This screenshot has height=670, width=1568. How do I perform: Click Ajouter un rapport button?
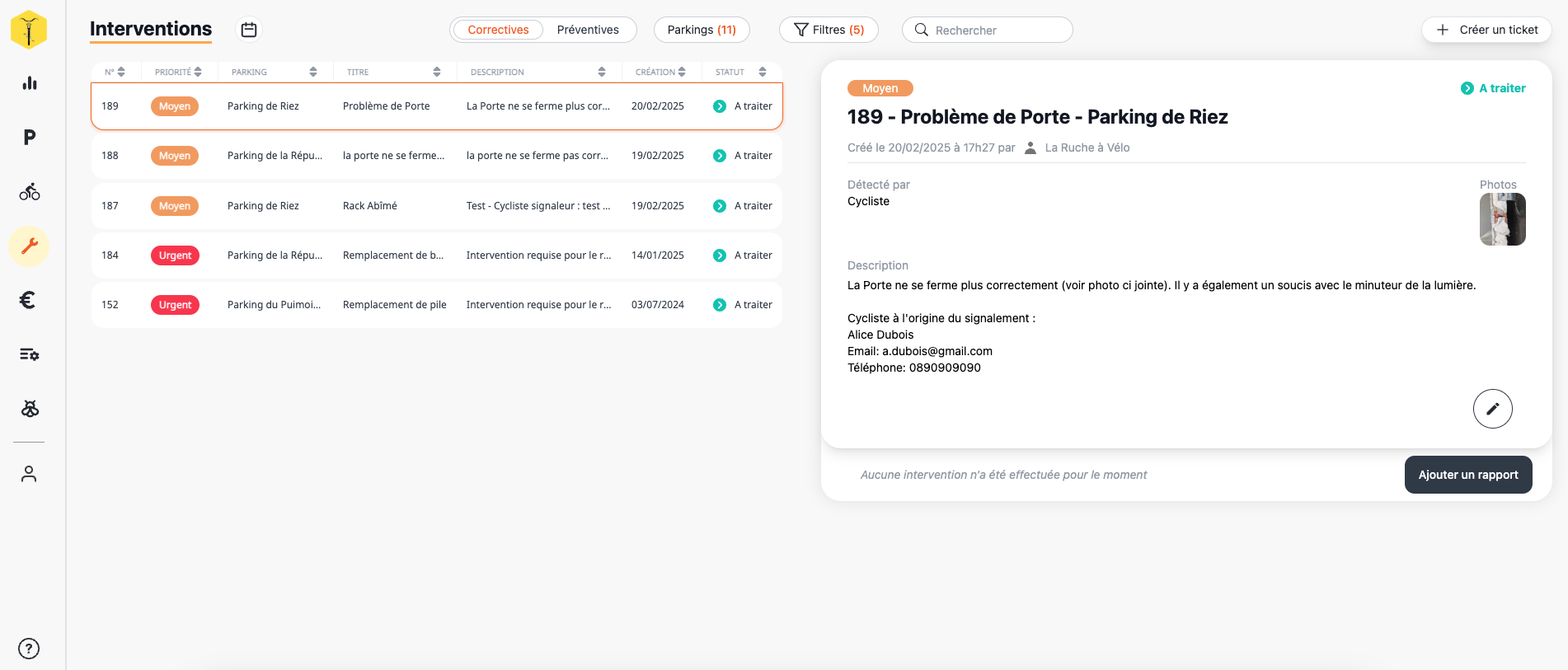click(x=1467, y=475)
